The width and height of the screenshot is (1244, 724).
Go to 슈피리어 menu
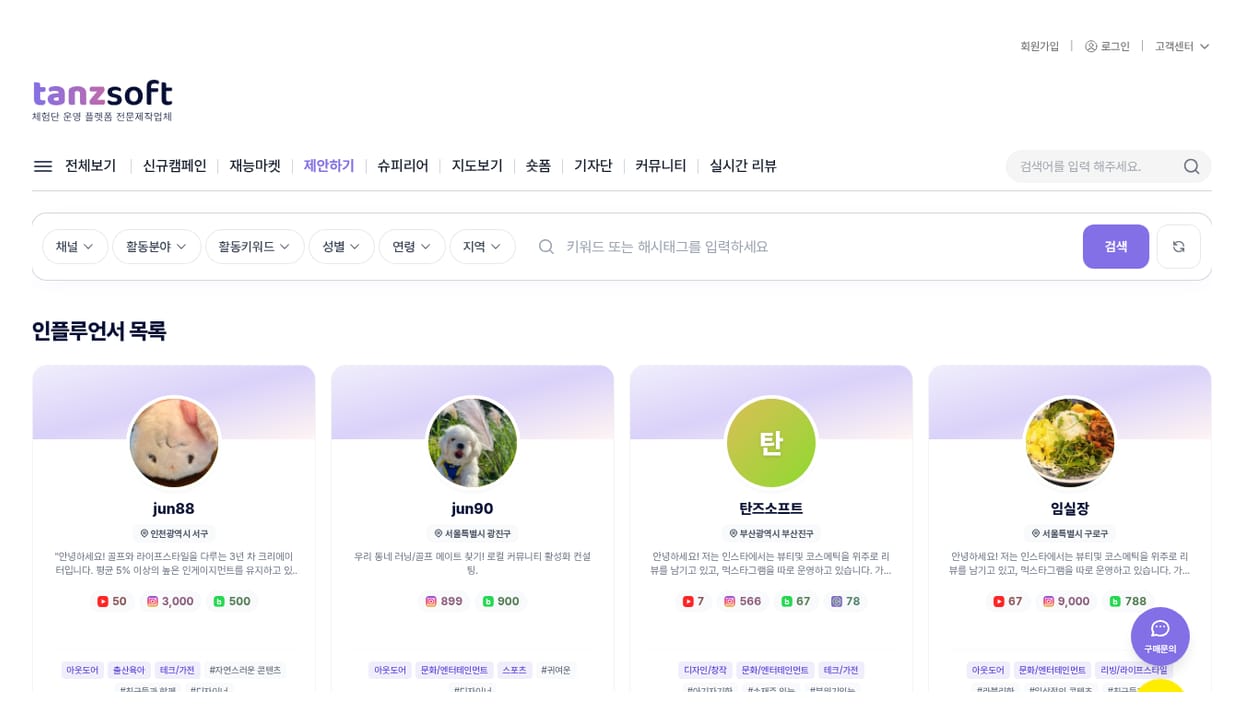403,166
